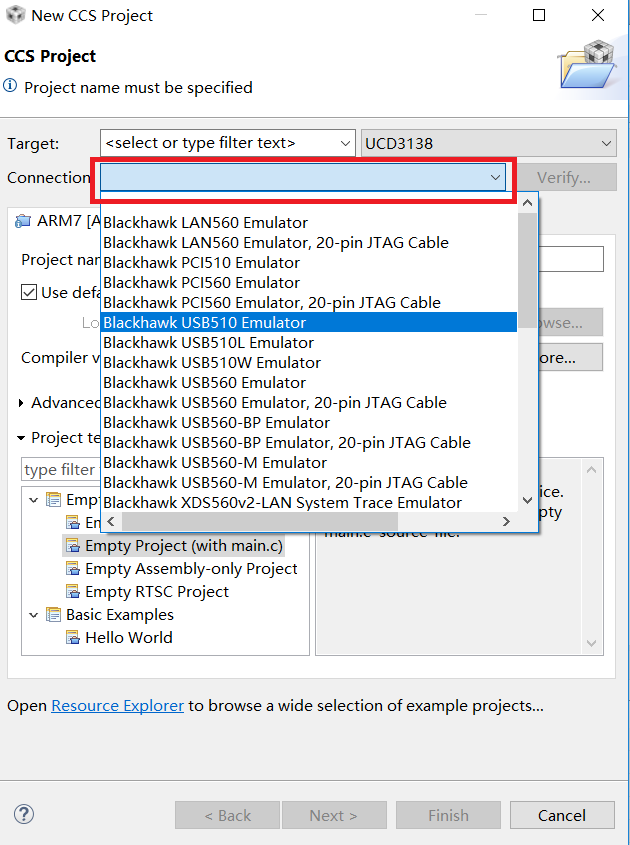
Task: Click Basic Examples folder icon
Action: (x=53, y=615)
